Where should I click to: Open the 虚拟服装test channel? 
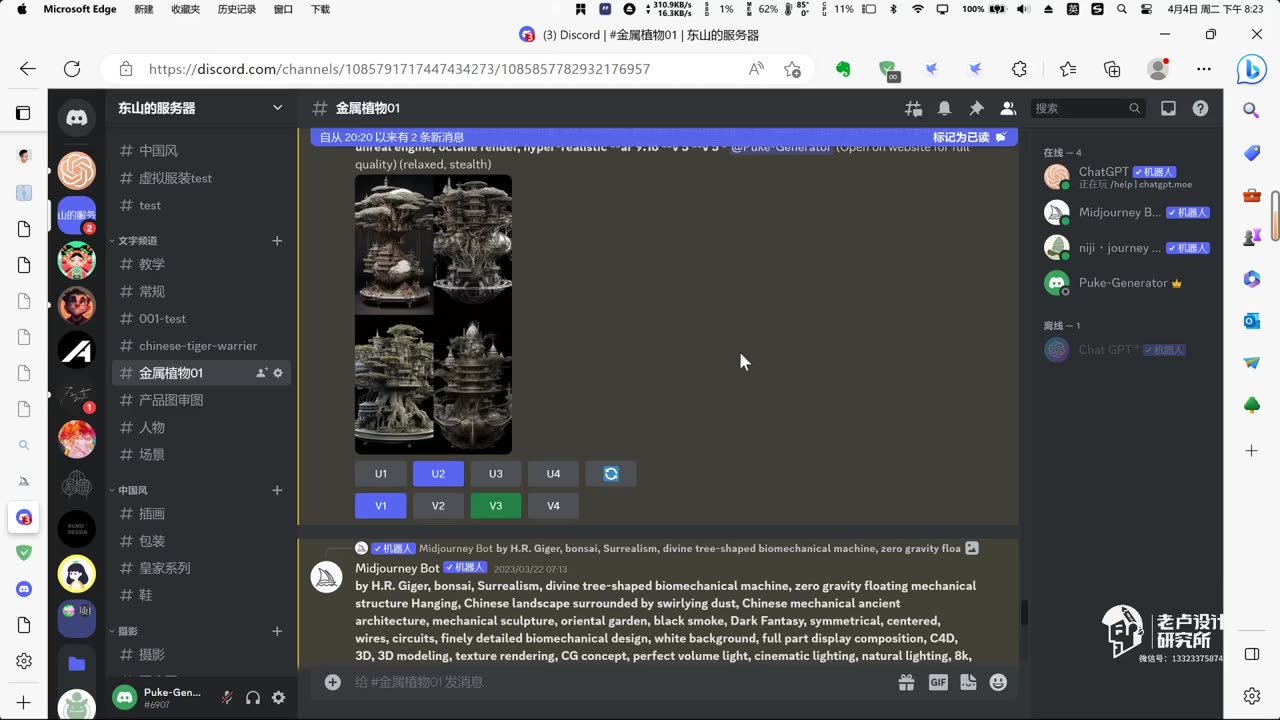201,178
